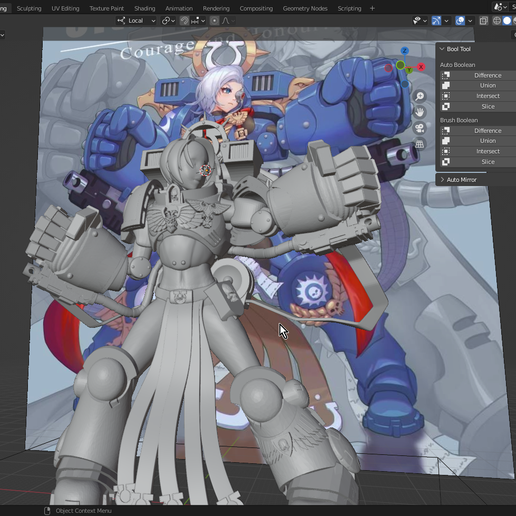
Task: Switch to UV Editing workspace tab
Action: [65, 8]
